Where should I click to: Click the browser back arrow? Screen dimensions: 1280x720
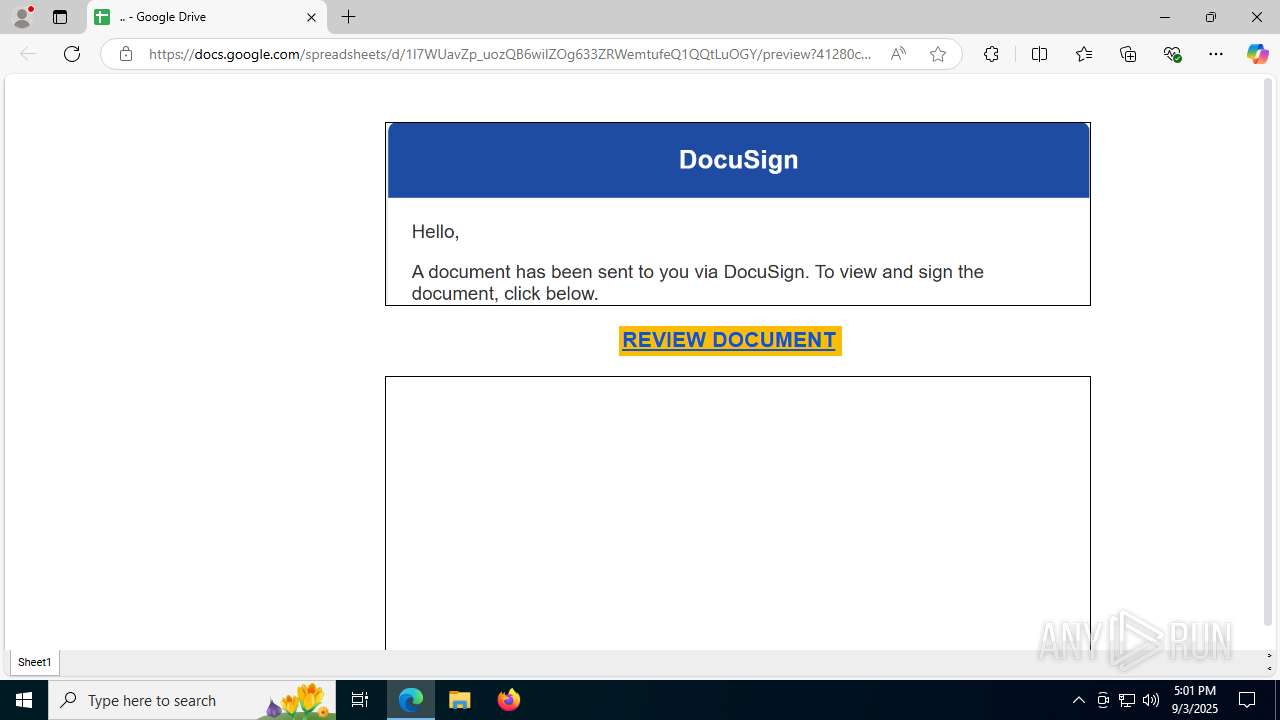click(28, 54)
